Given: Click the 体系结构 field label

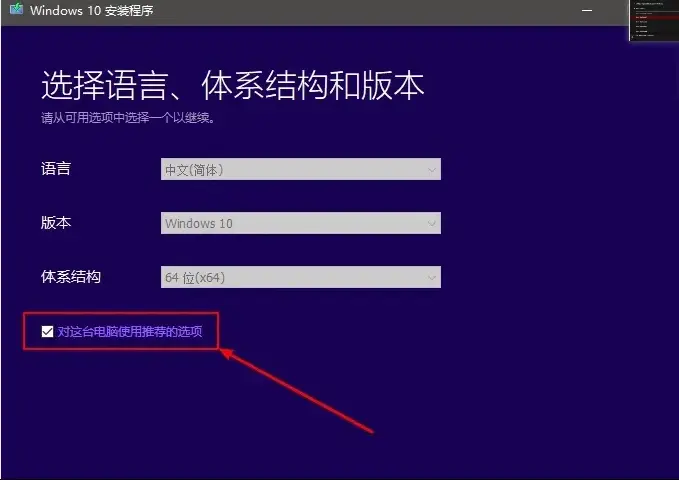Looking at the screenshot, I should (x=71, y=277).
